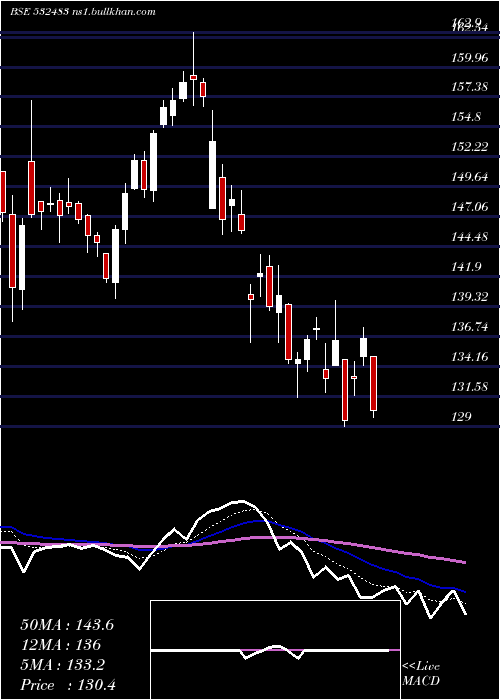500x700 pixels.
Task: Select the 134.16 price axis label
Action: click(469, 357)
